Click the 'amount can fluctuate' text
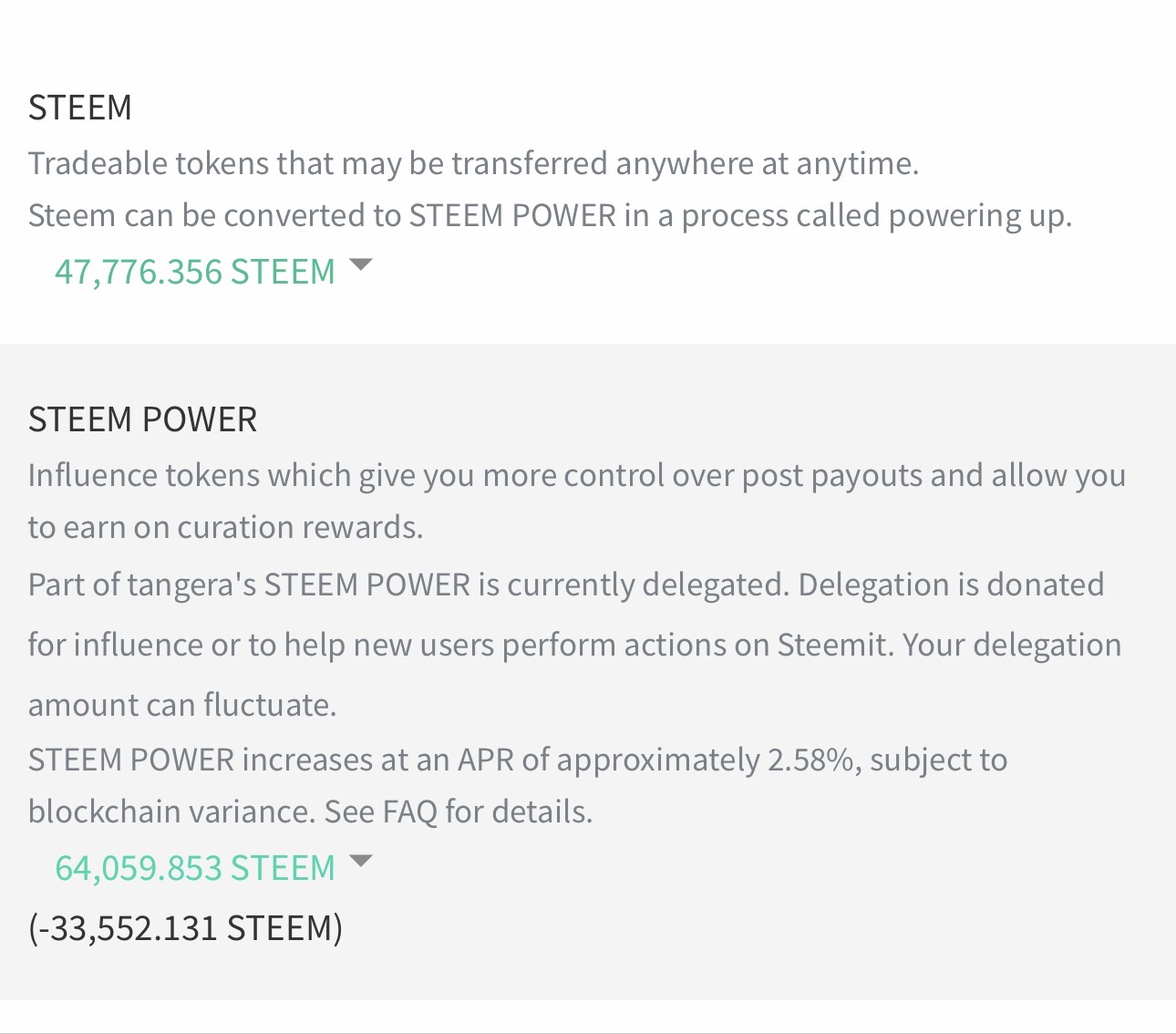This screenshot has height=1034, width=1176. 182,705
